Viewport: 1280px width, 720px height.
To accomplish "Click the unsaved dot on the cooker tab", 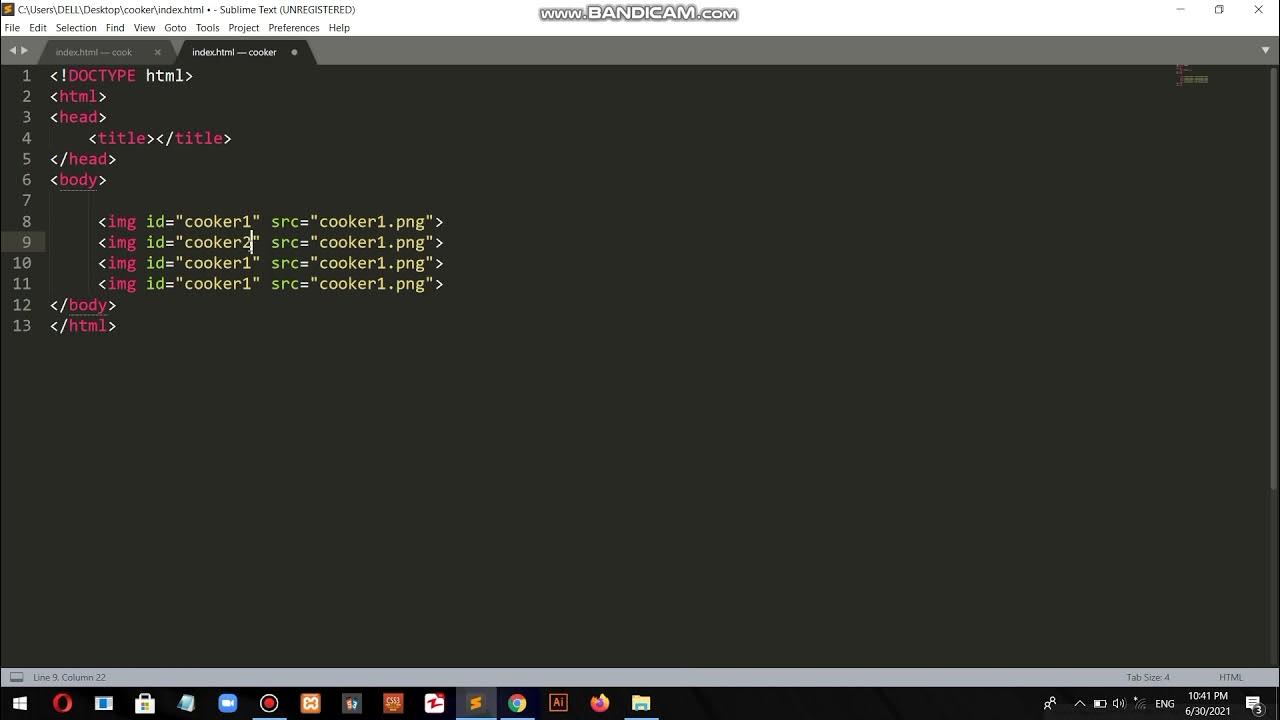I will [294, 52].
